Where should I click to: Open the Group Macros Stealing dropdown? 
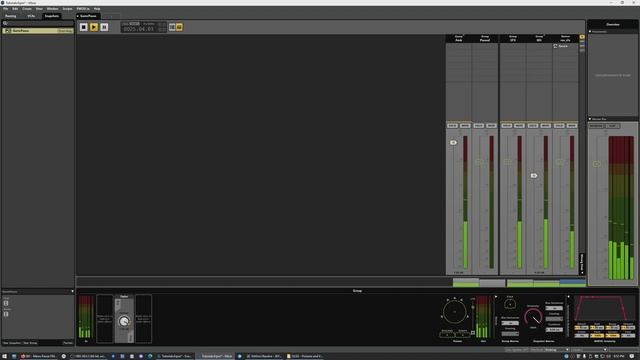pyautogui.click(x=510, y=333)
